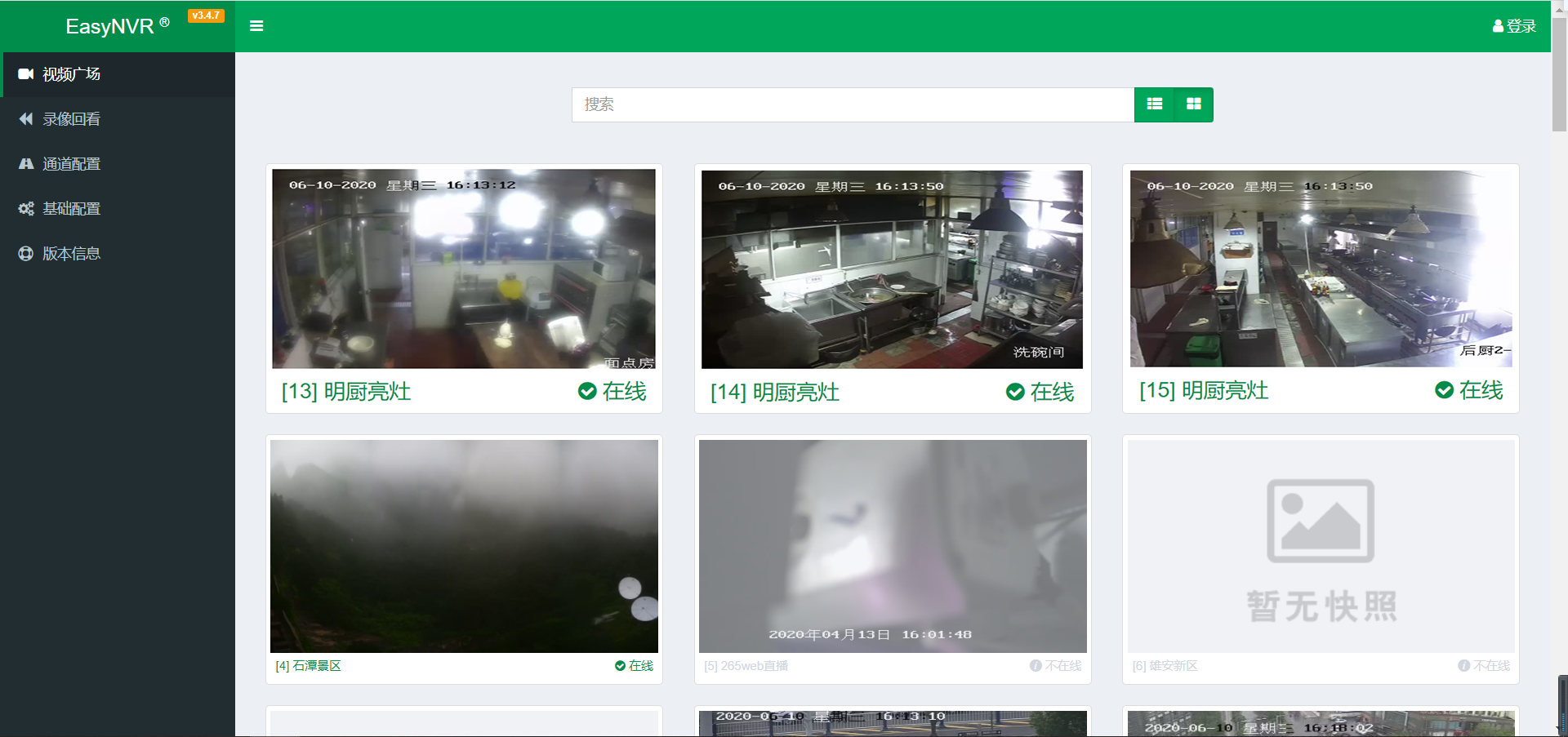This screenshot has width=1568, height=737.
Task: Select the [14] 明厨亮灶 title
Action: (x=775, y=393)
